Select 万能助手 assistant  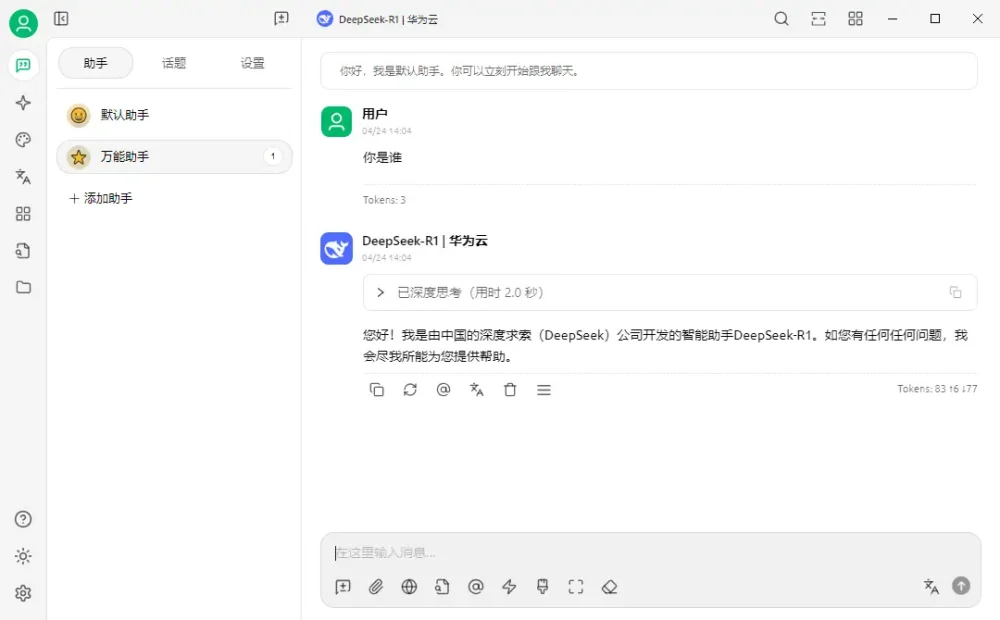[174, 157]
